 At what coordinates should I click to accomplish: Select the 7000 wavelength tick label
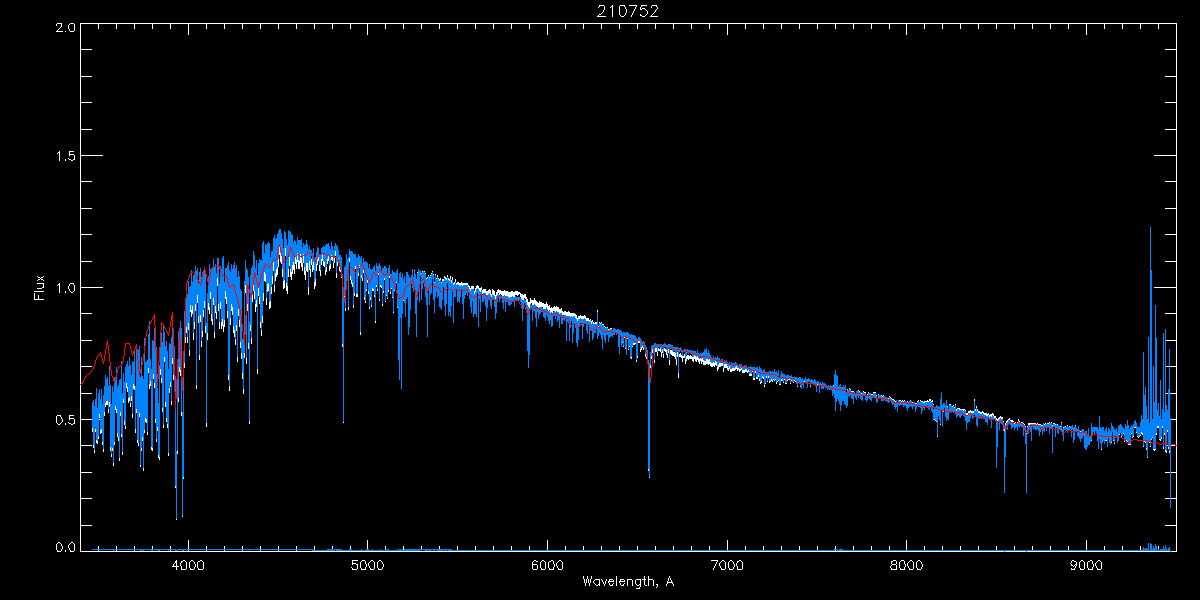(727, 564)
